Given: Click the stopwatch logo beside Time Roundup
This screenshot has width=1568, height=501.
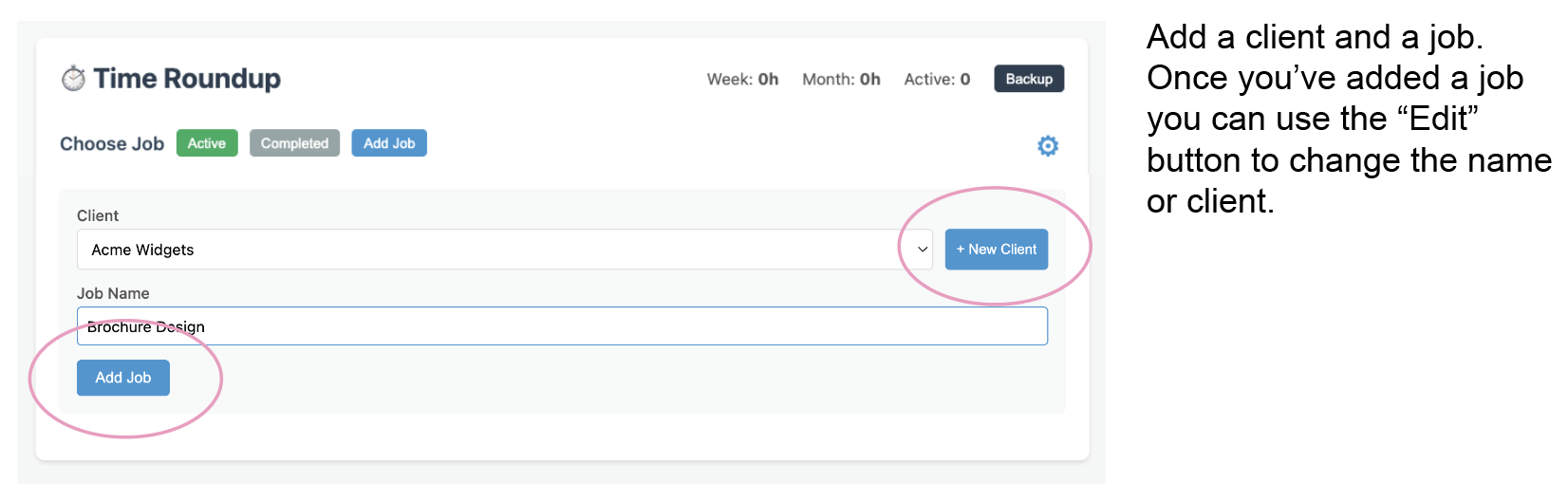Looking at the screenshot, I should pyautogui.click(x=73, y=79).
